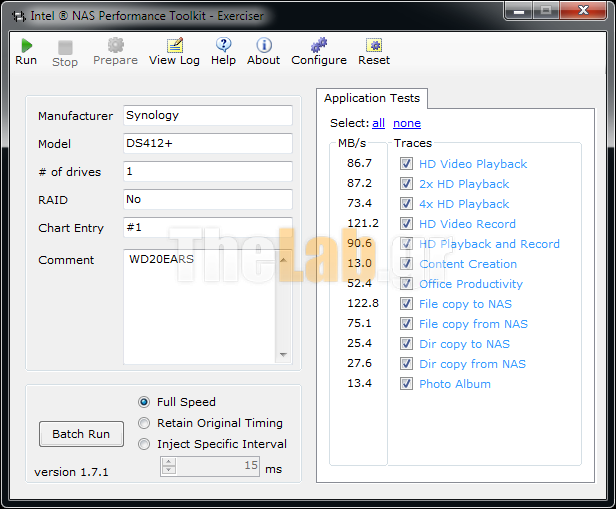Click the 122.8 MB/s value
The width and height of the screenshot is (616, 509).
pyautogui.click(x=363, y=303)
